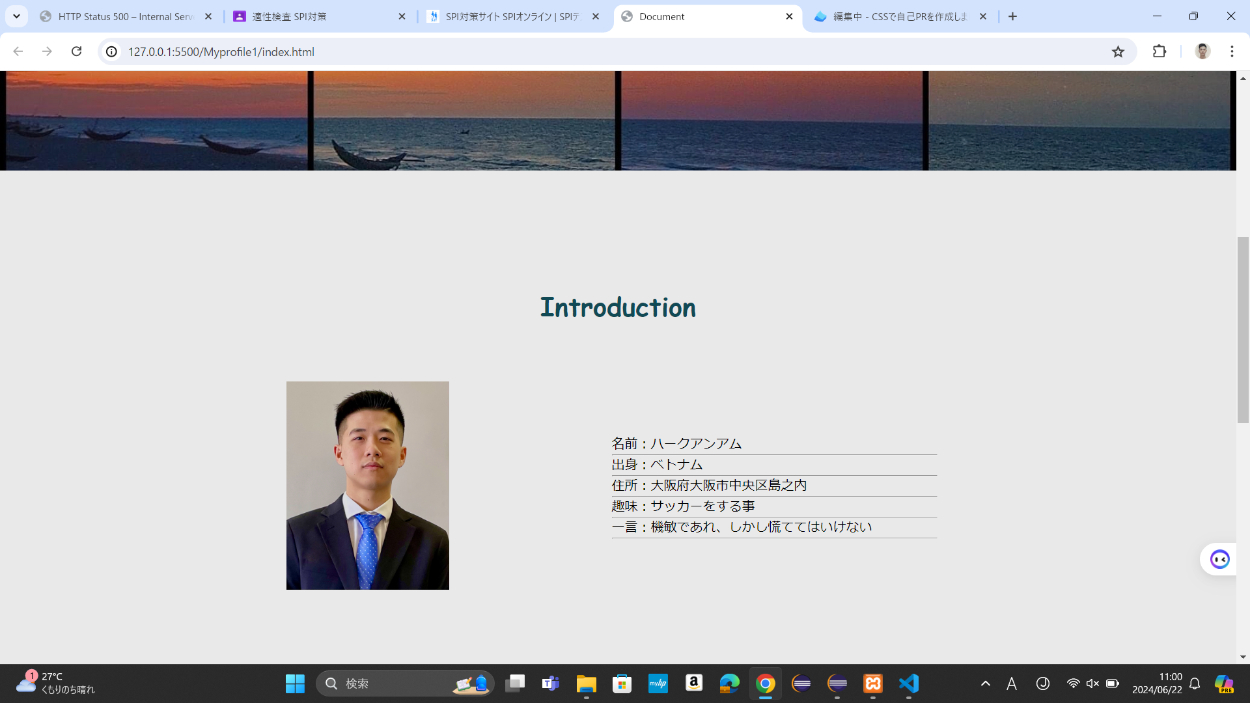The width and height of the screenshot is (1250, 703).
Task: Open the Chrome extensions puzzle icon
Action: point(1159,51)
